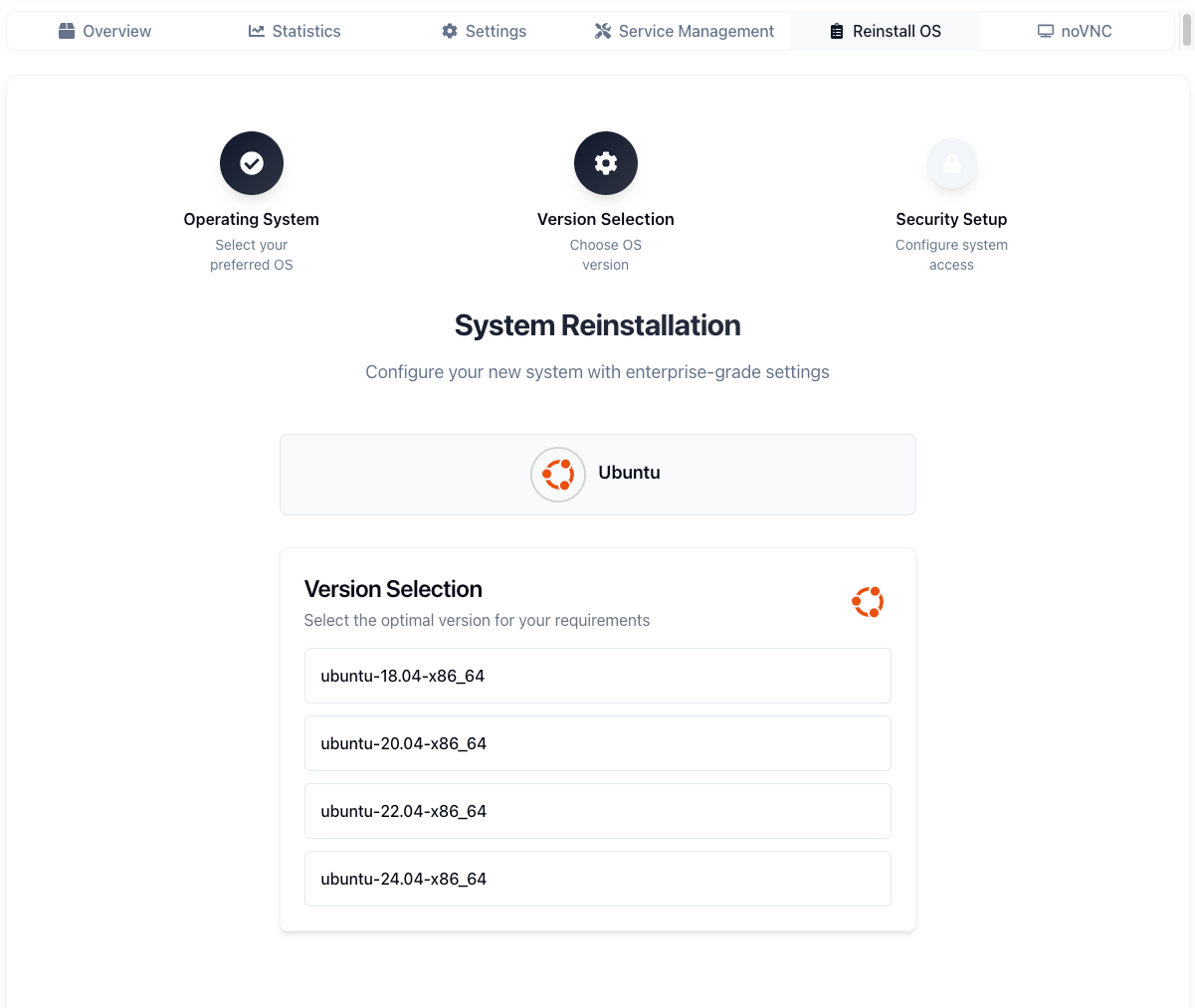Click the Service Management tools icon
The image size is (1195, 1008).
click(603, 31)
